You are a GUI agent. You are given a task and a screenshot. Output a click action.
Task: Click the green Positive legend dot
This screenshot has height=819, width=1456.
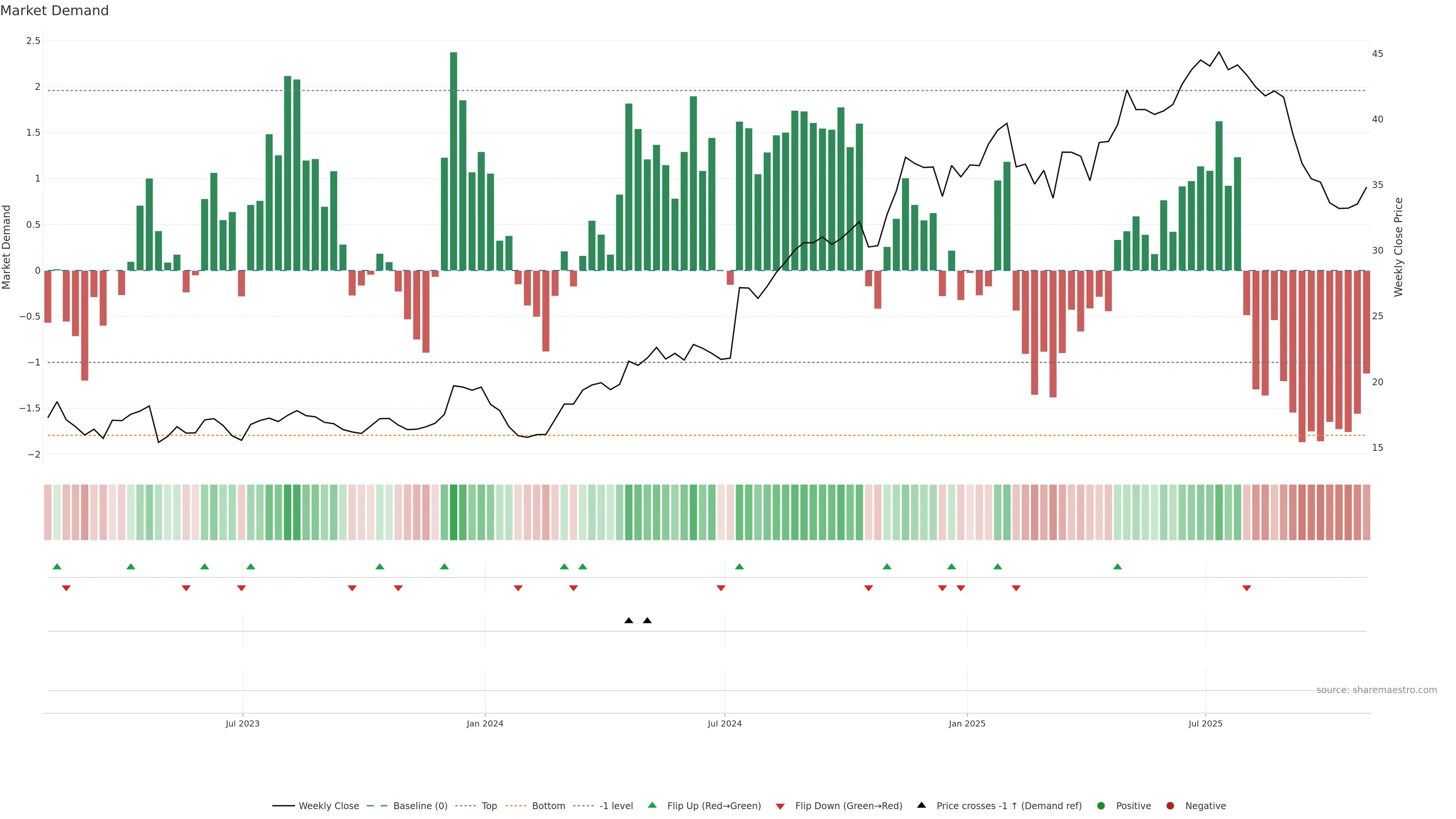coord(1101,806)
